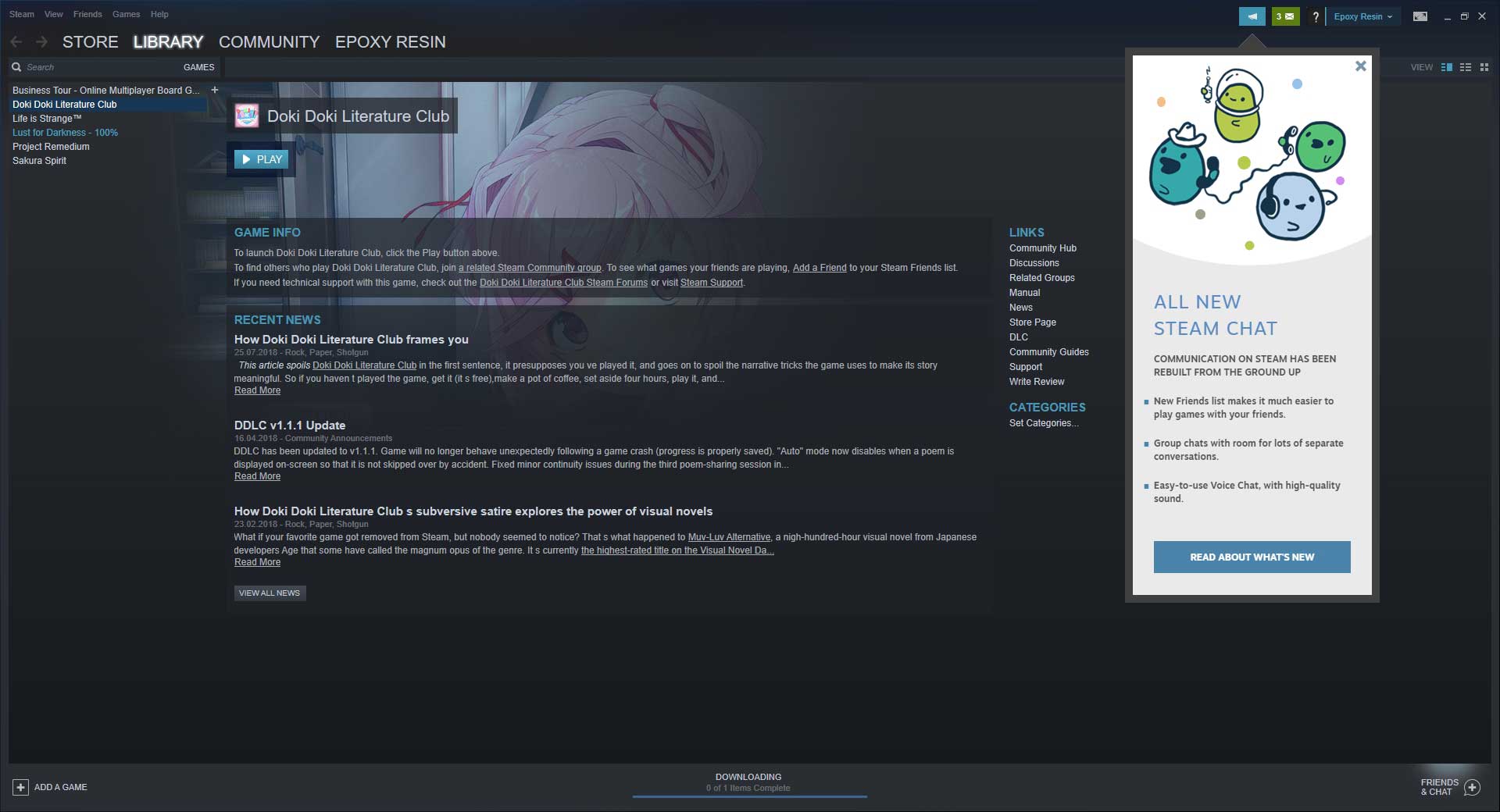This screenshot has width=1500, height=812.
Task: Switch to grid view icon
Action: (x=1484, y=67)
